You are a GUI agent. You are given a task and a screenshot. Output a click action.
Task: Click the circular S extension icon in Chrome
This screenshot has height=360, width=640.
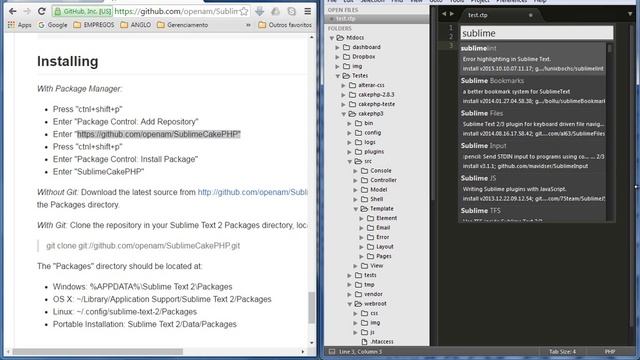pos(291,11)
